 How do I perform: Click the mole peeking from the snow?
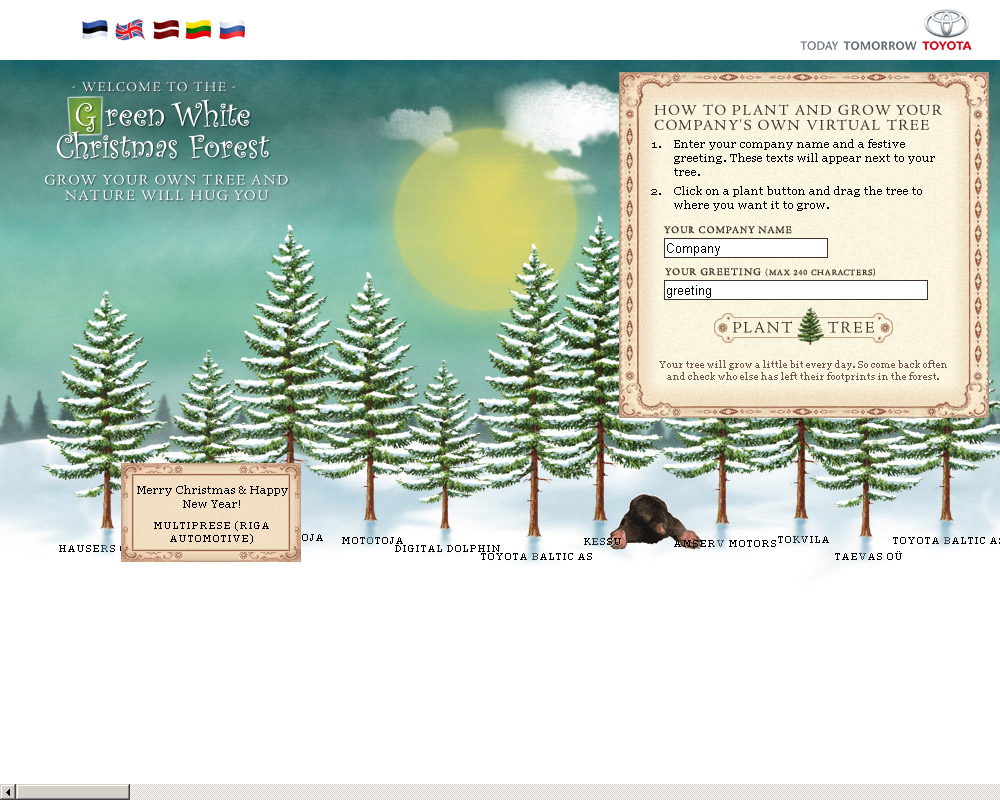[646, 520]
